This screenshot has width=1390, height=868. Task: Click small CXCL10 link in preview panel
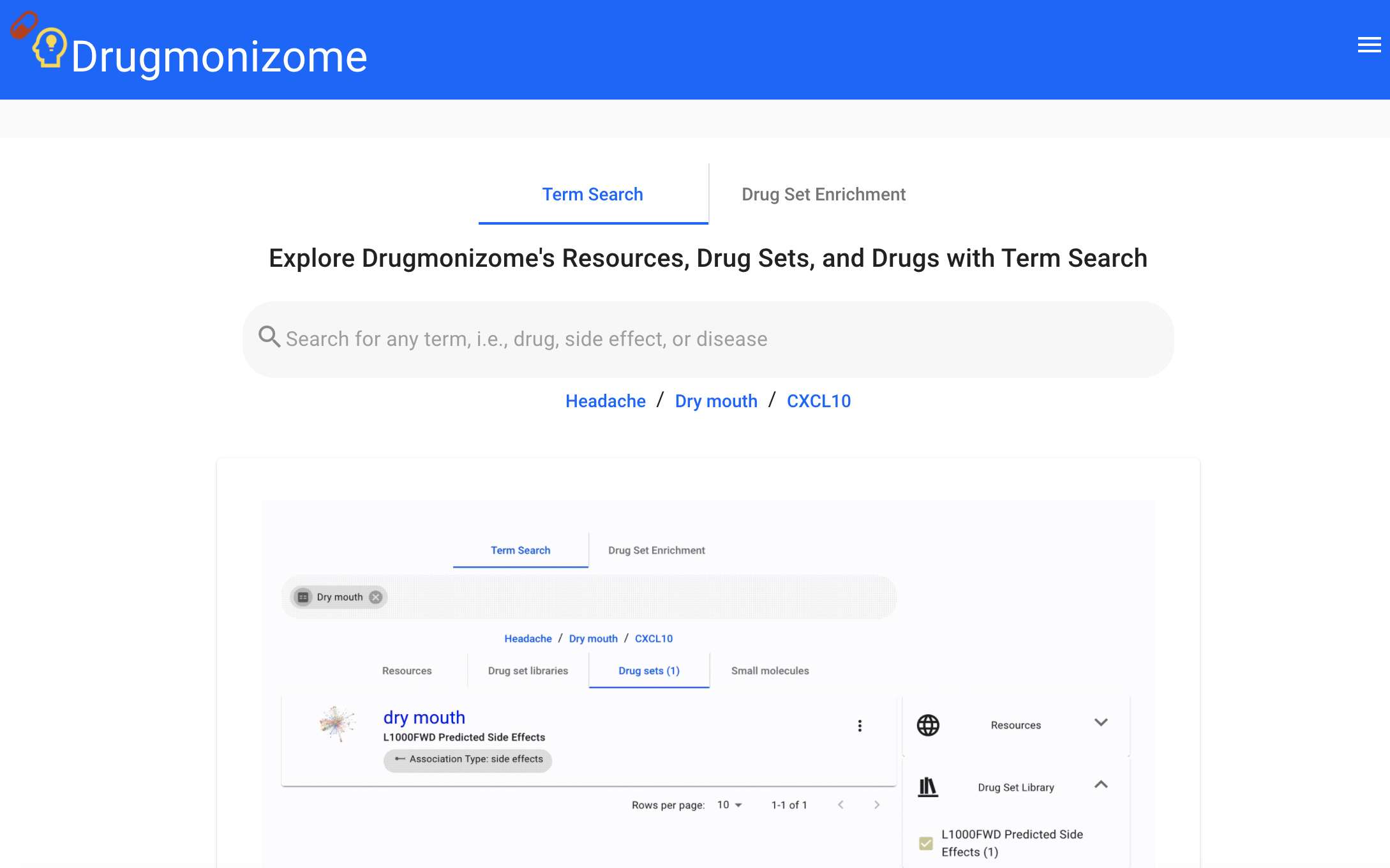[654, 638]
